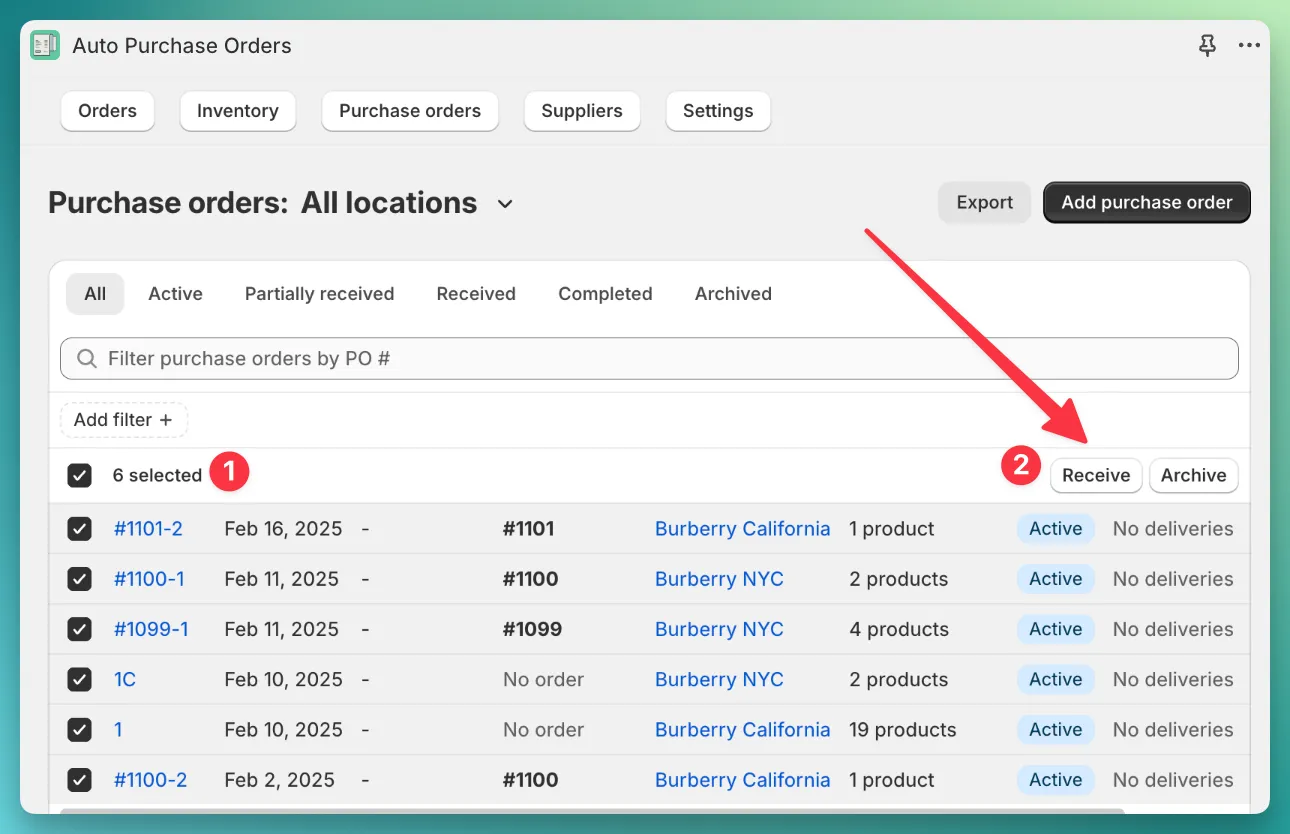Click the Auto Purchase Orders app icon
The height and width of the screenshot is (834, 1290).
45,45
